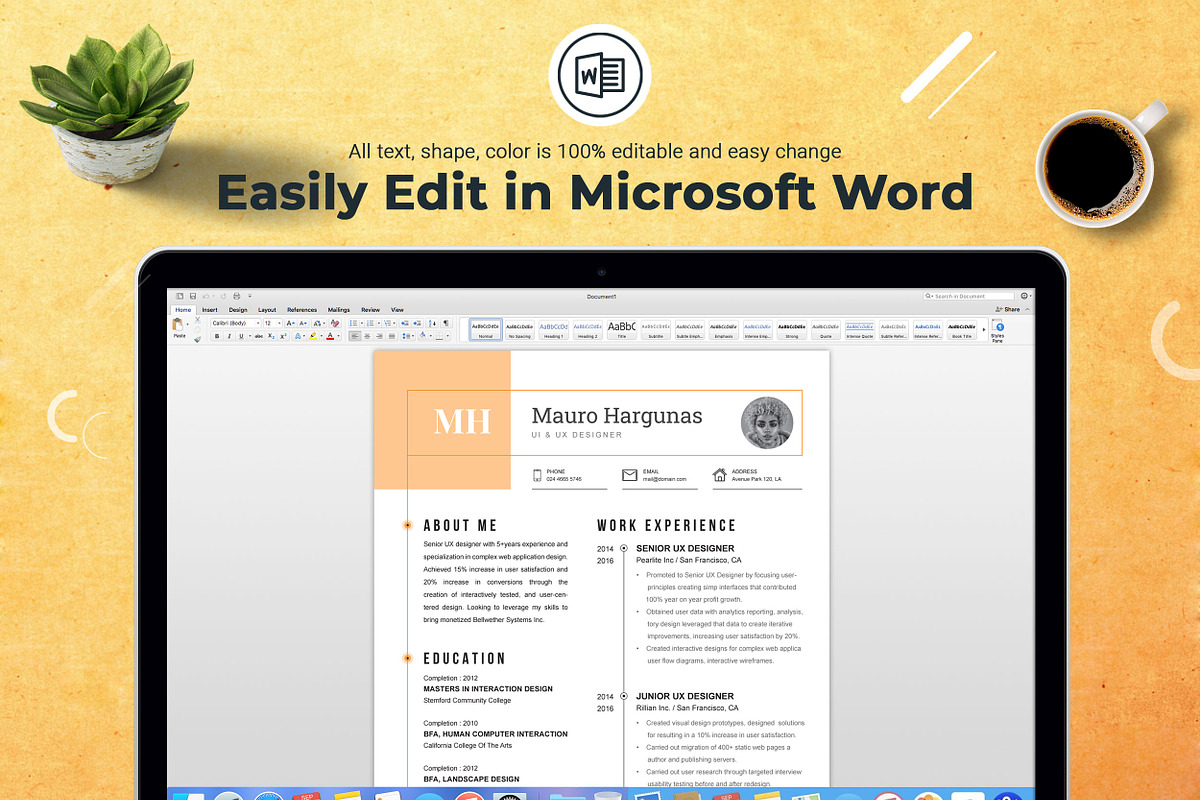This screenshot has height=800, width=1200.
Task: Apply the Heading 1 style
Action: point(554,330)
